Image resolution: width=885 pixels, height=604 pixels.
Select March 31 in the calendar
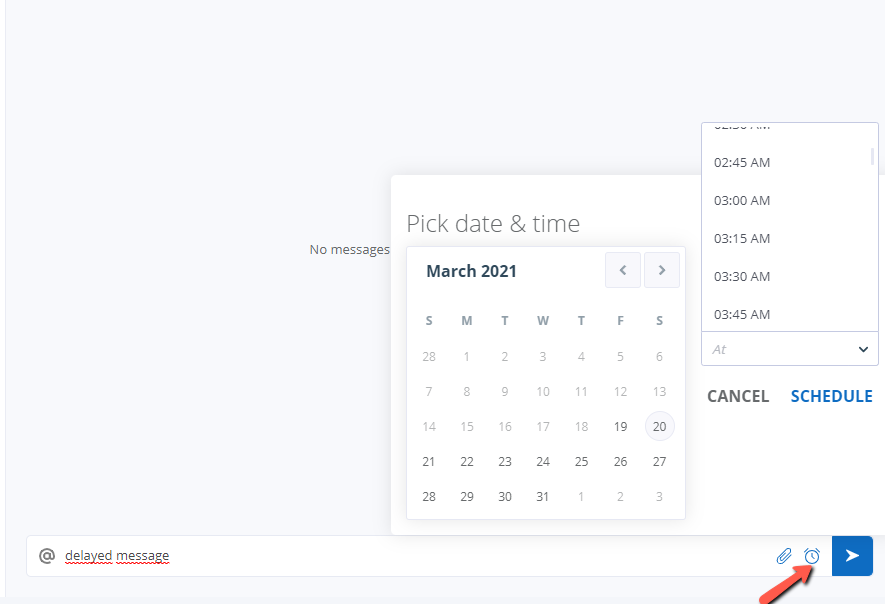[x=542, y=497]
